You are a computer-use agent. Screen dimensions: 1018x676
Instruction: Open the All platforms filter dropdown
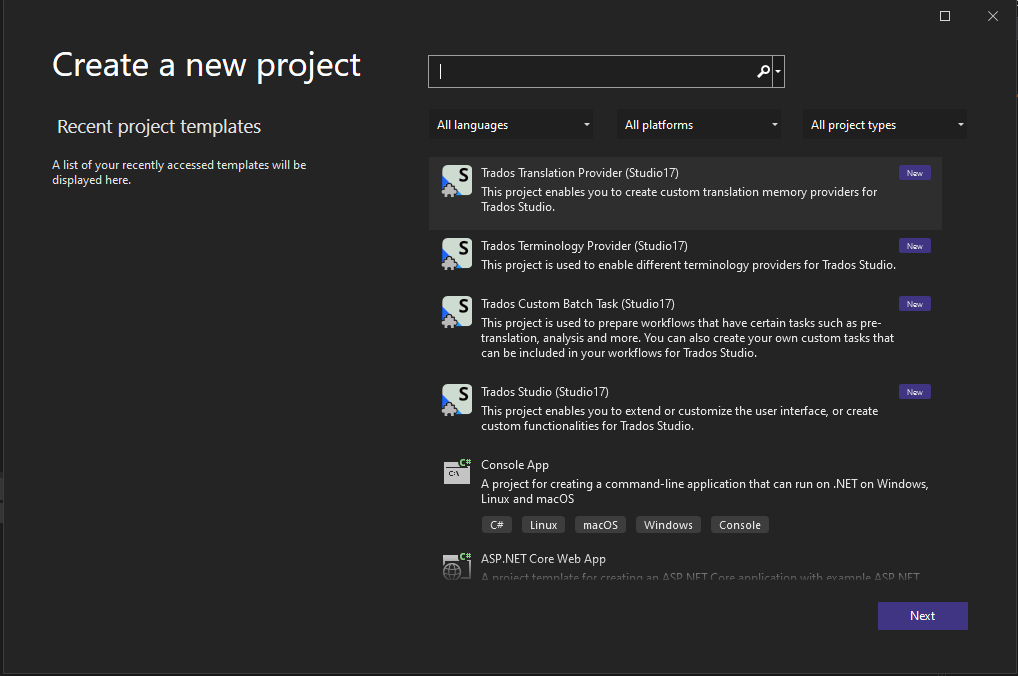(700, 125)
